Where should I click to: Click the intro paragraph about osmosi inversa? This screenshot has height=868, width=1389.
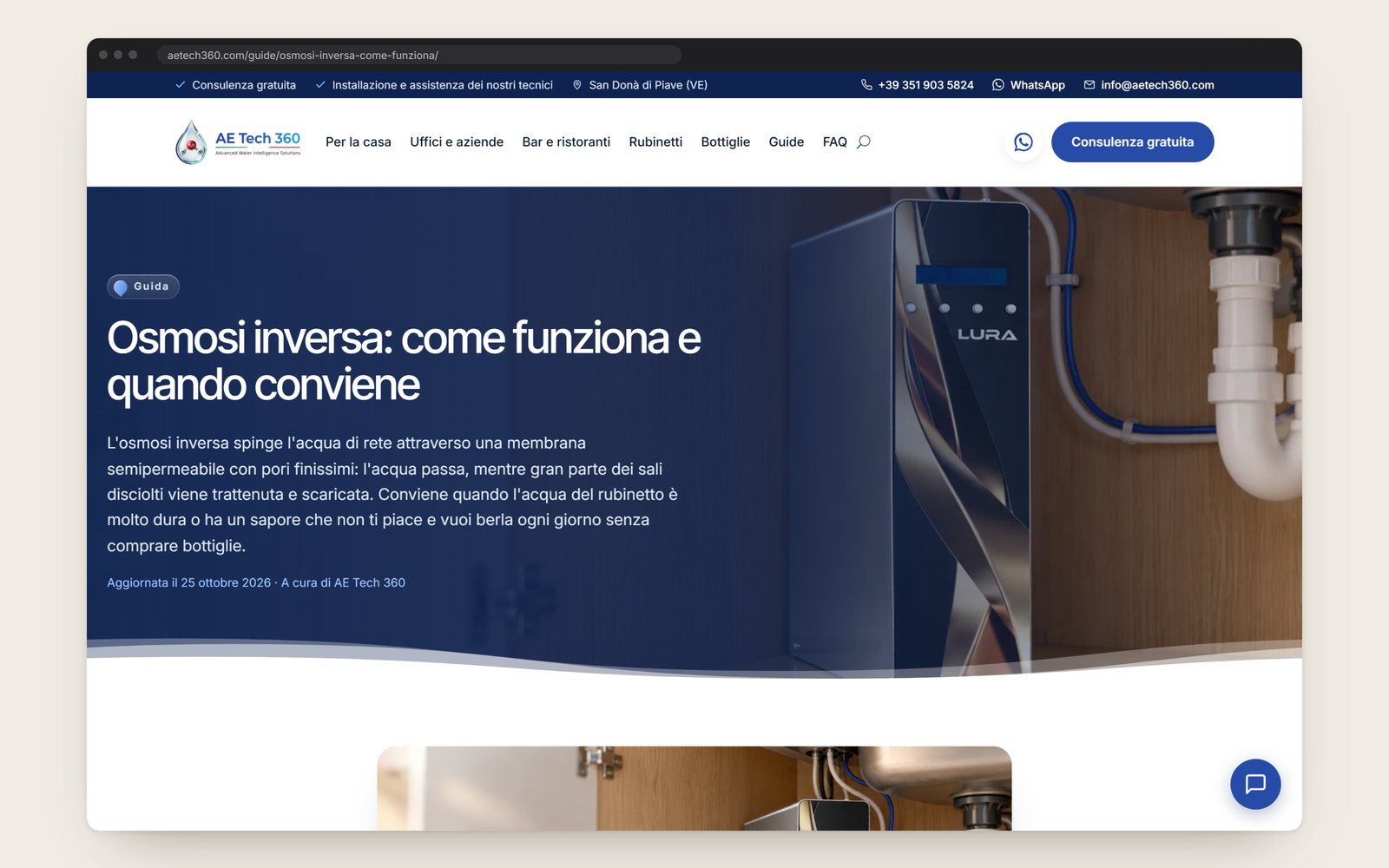coord(392,494)
